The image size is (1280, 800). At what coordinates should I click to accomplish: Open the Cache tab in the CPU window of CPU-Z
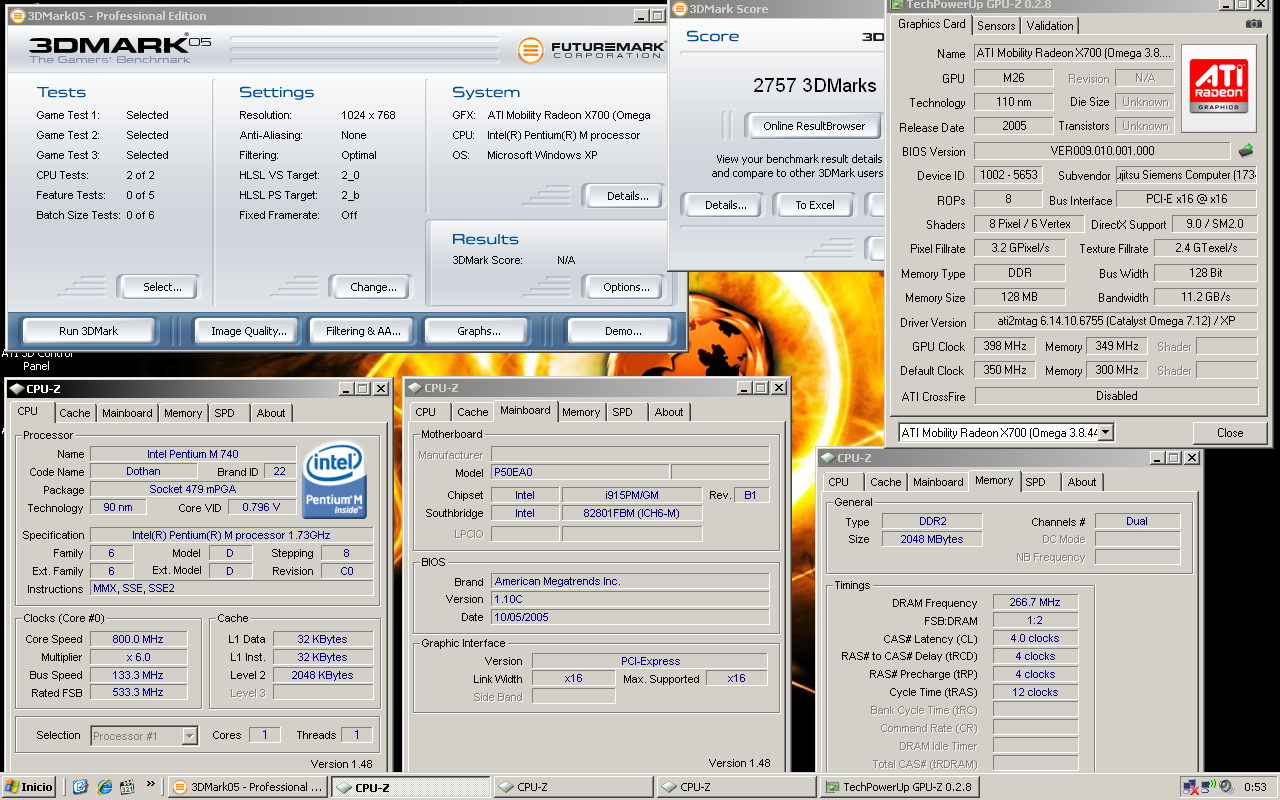[x=74, y=413]
